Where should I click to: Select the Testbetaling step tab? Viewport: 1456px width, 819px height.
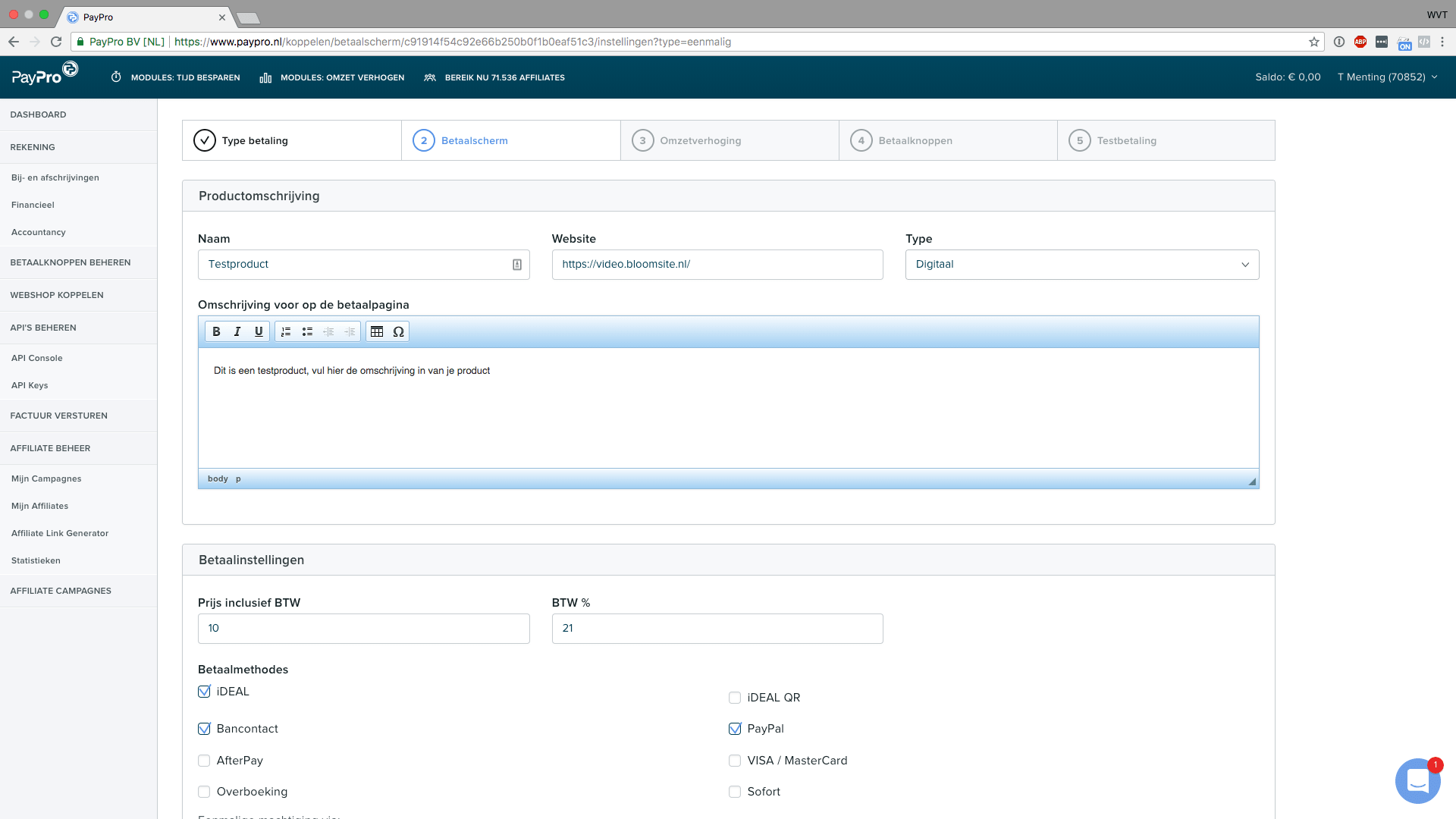click(1166, 140)
